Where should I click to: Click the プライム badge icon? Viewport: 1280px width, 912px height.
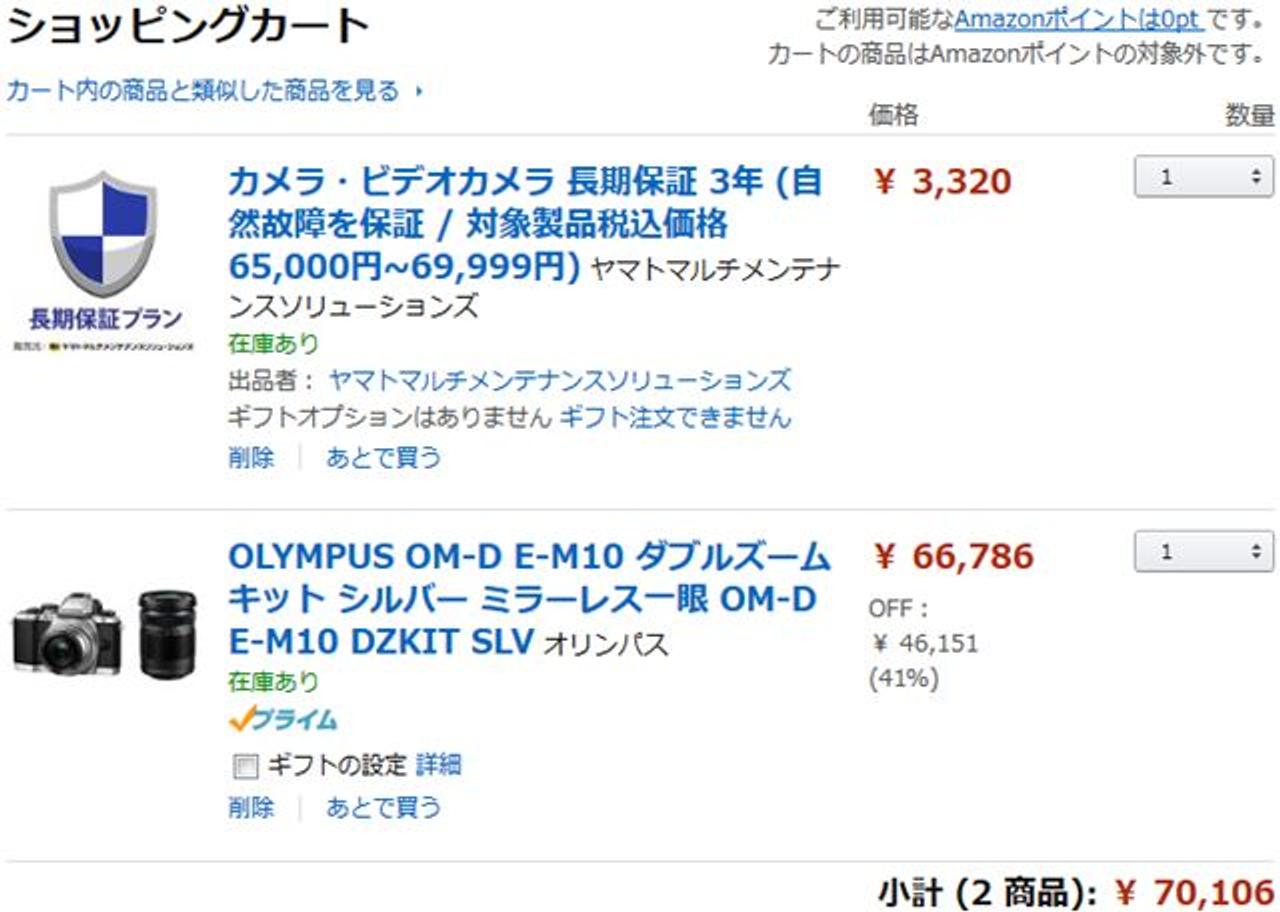283,718
